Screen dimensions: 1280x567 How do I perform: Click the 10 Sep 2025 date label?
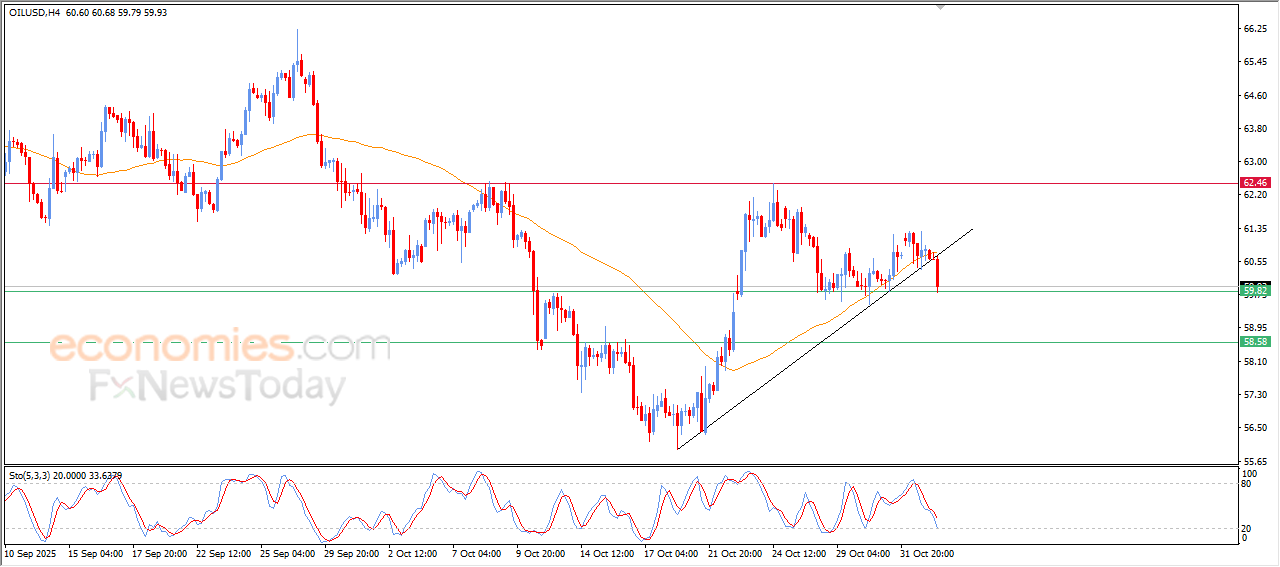[x=30, y=552]
